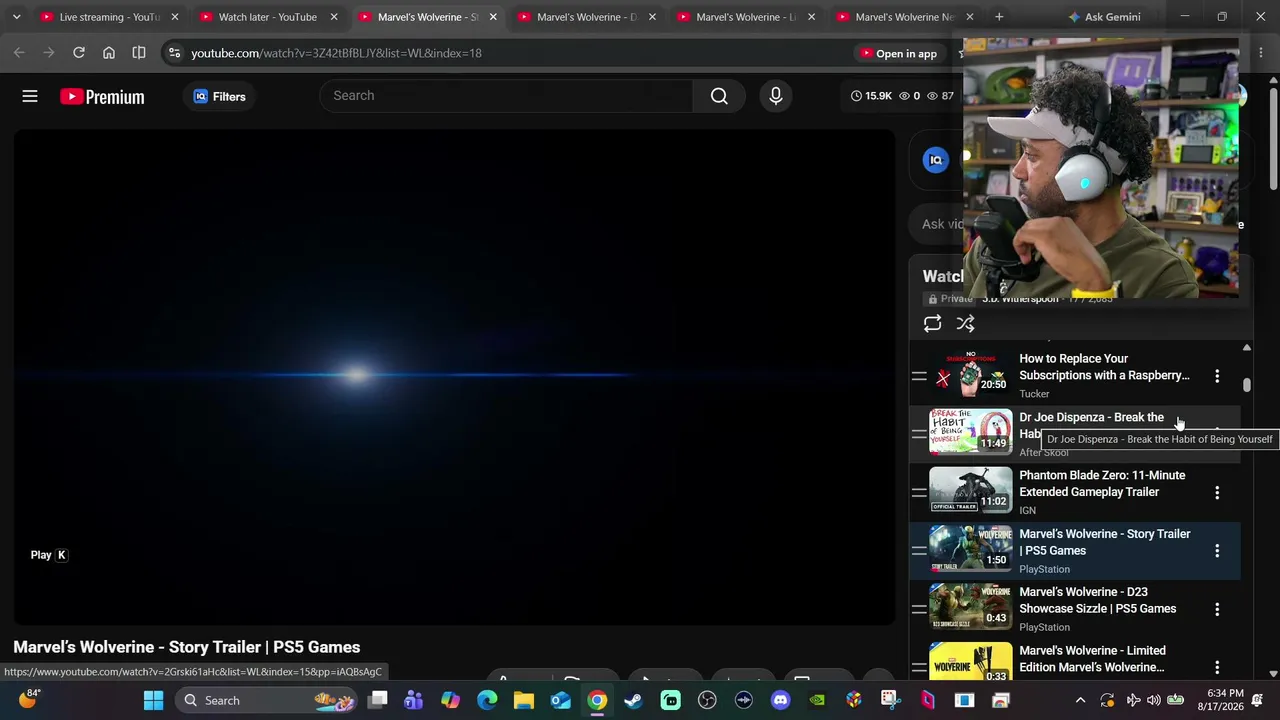
Task: Open the Phantom Blade Zero thumbnail
Action: pyautogui.click(x=970, y=490)
